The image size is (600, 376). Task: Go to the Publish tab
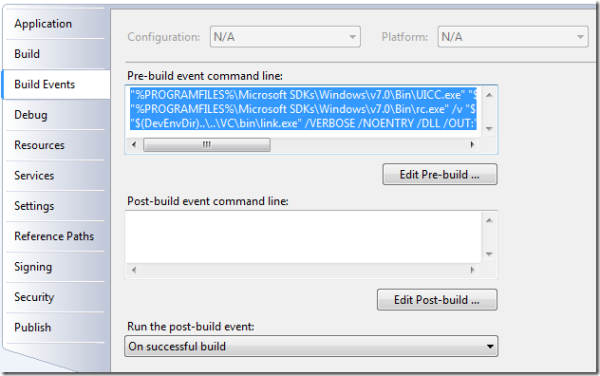55,327
